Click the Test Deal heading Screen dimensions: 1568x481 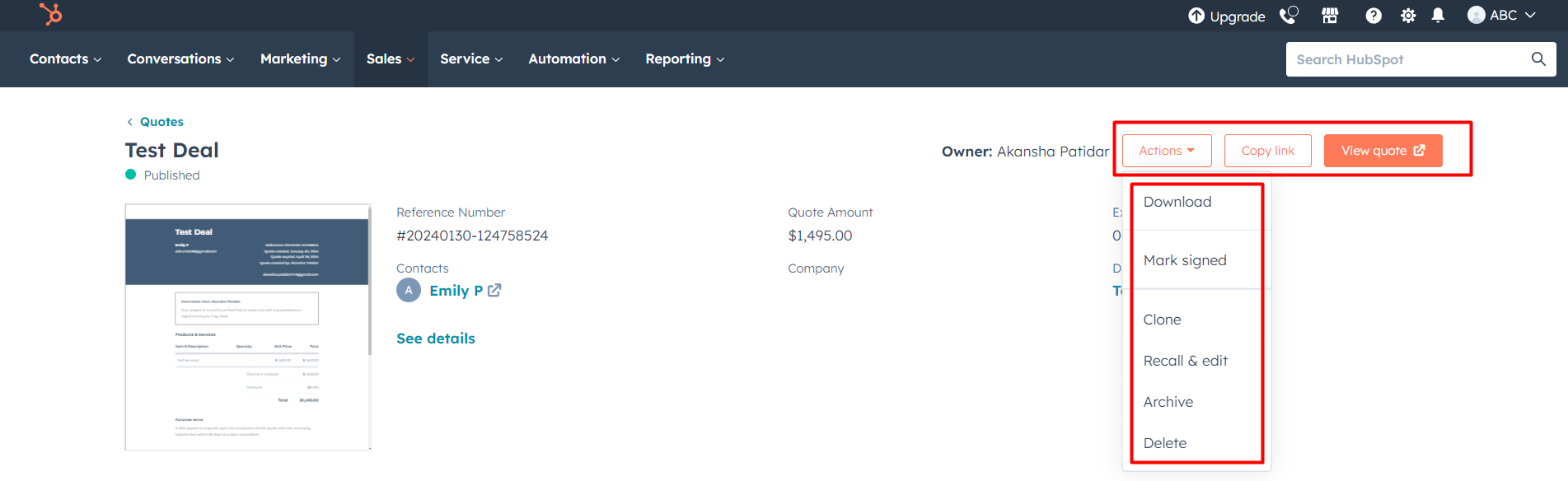172,151
